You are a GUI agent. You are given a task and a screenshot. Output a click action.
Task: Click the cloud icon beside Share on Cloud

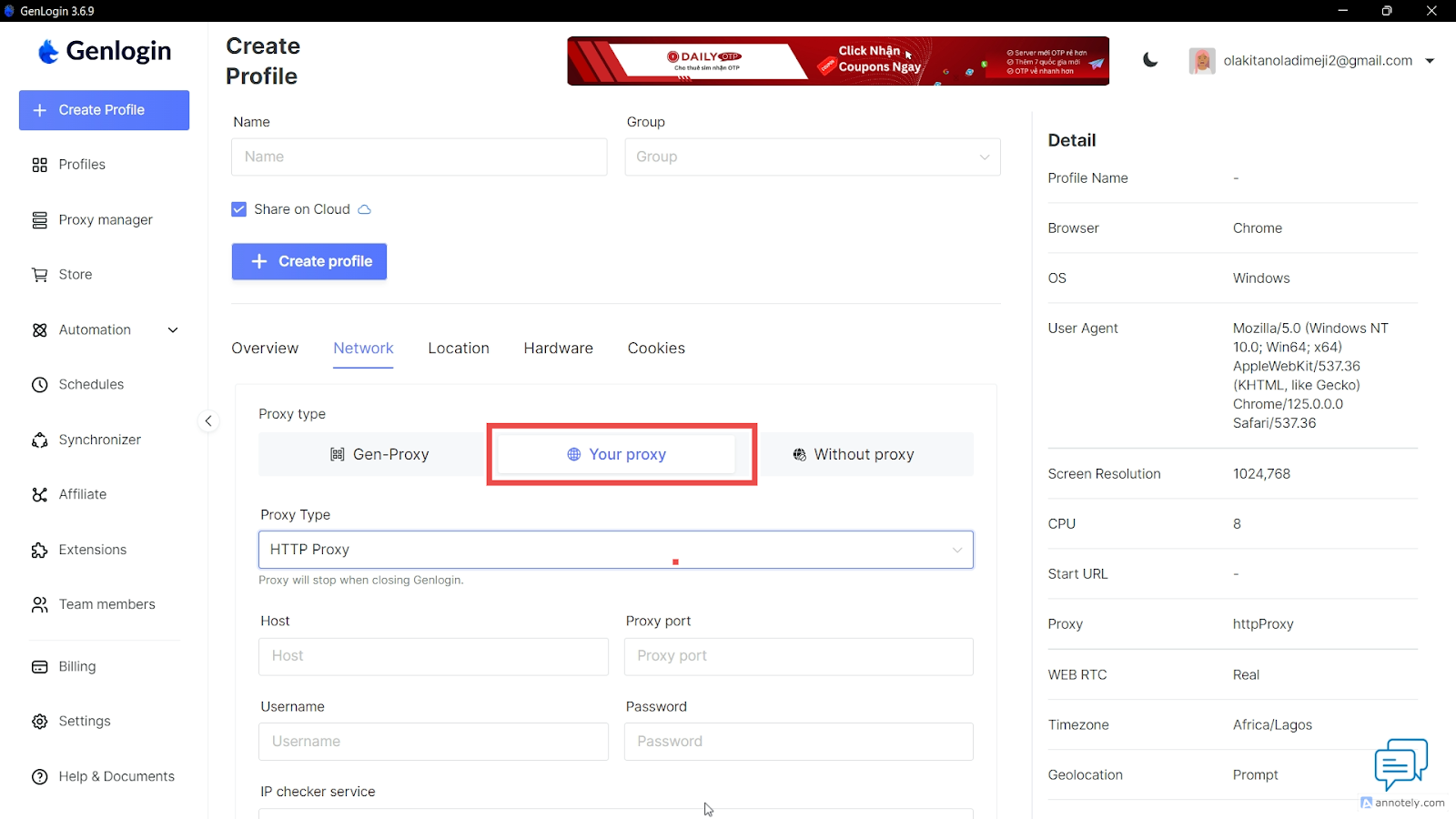point(365,209)
